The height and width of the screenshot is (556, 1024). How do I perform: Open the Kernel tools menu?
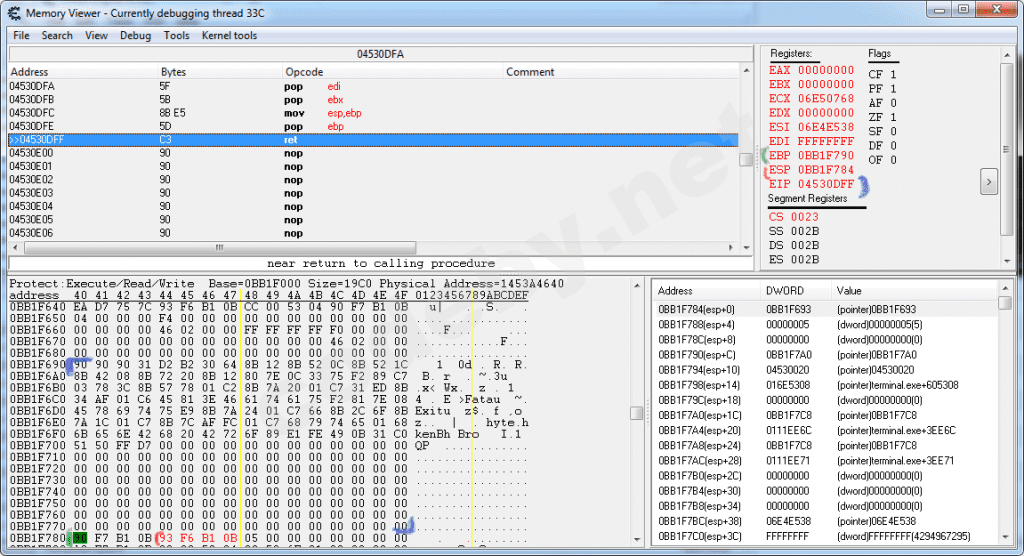[x=229, y=35]
